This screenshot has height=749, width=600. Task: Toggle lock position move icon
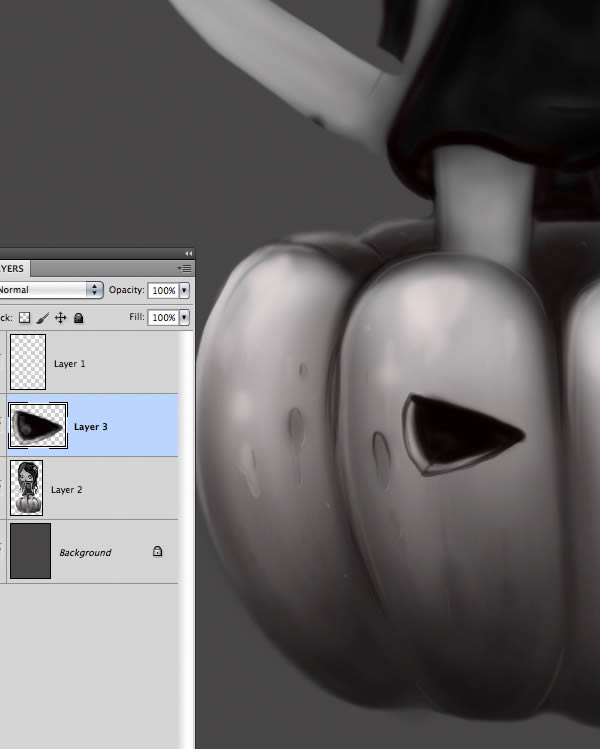(61, 318)
